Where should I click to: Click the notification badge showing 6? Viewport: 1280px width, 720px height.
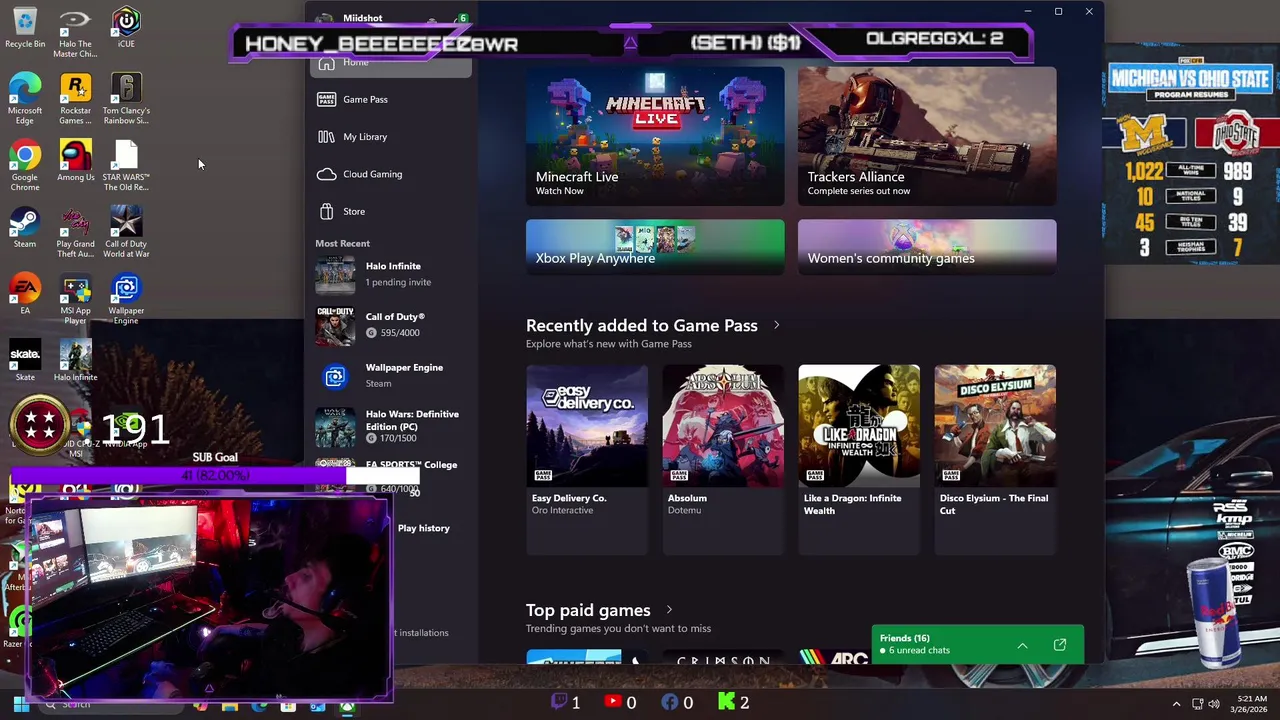462,19
